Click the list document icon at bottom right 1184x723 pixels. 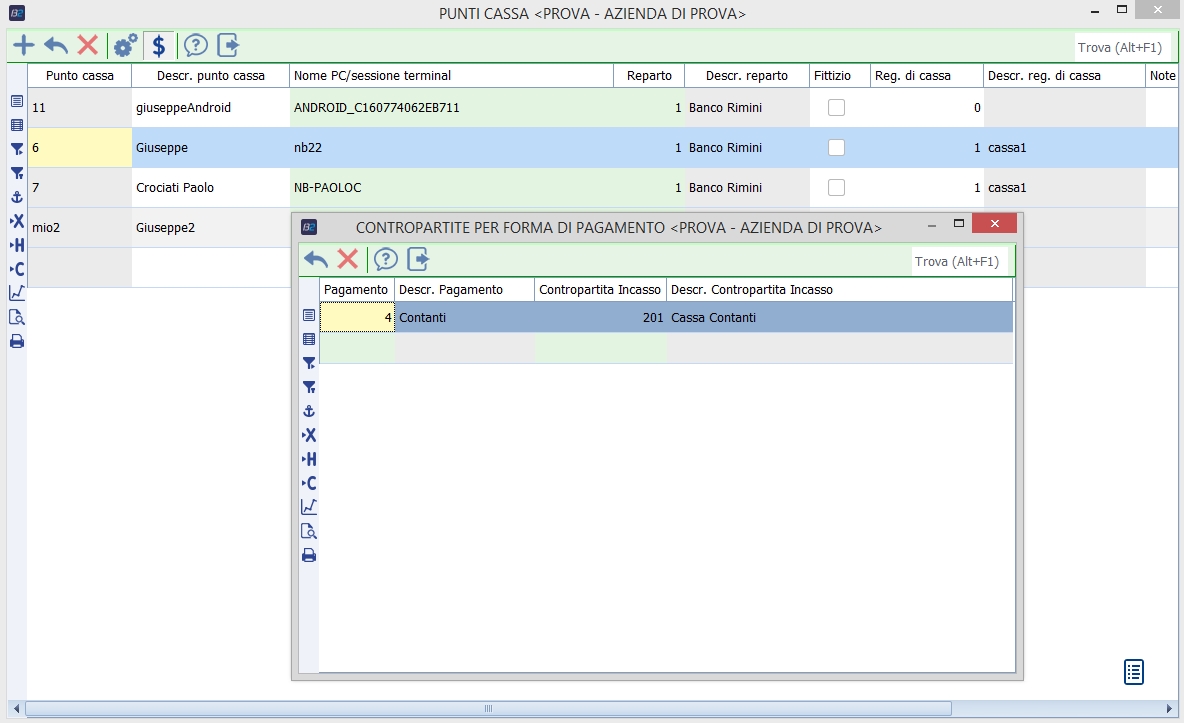(1133, 672)
